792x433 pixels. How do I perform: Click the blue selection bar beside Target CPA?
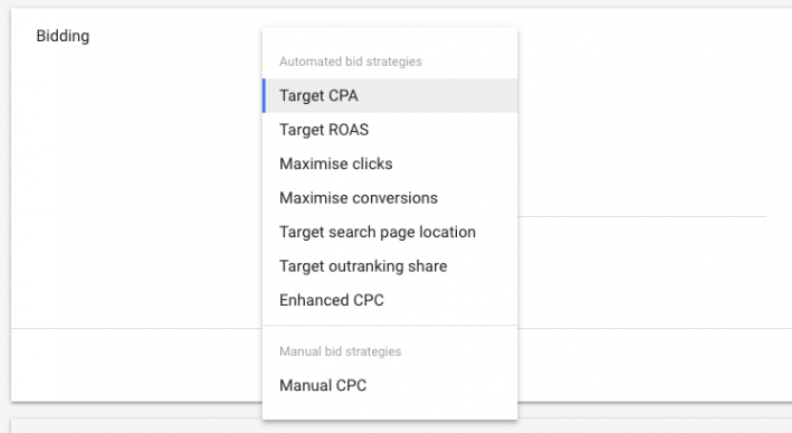click(x=263, y=96)
